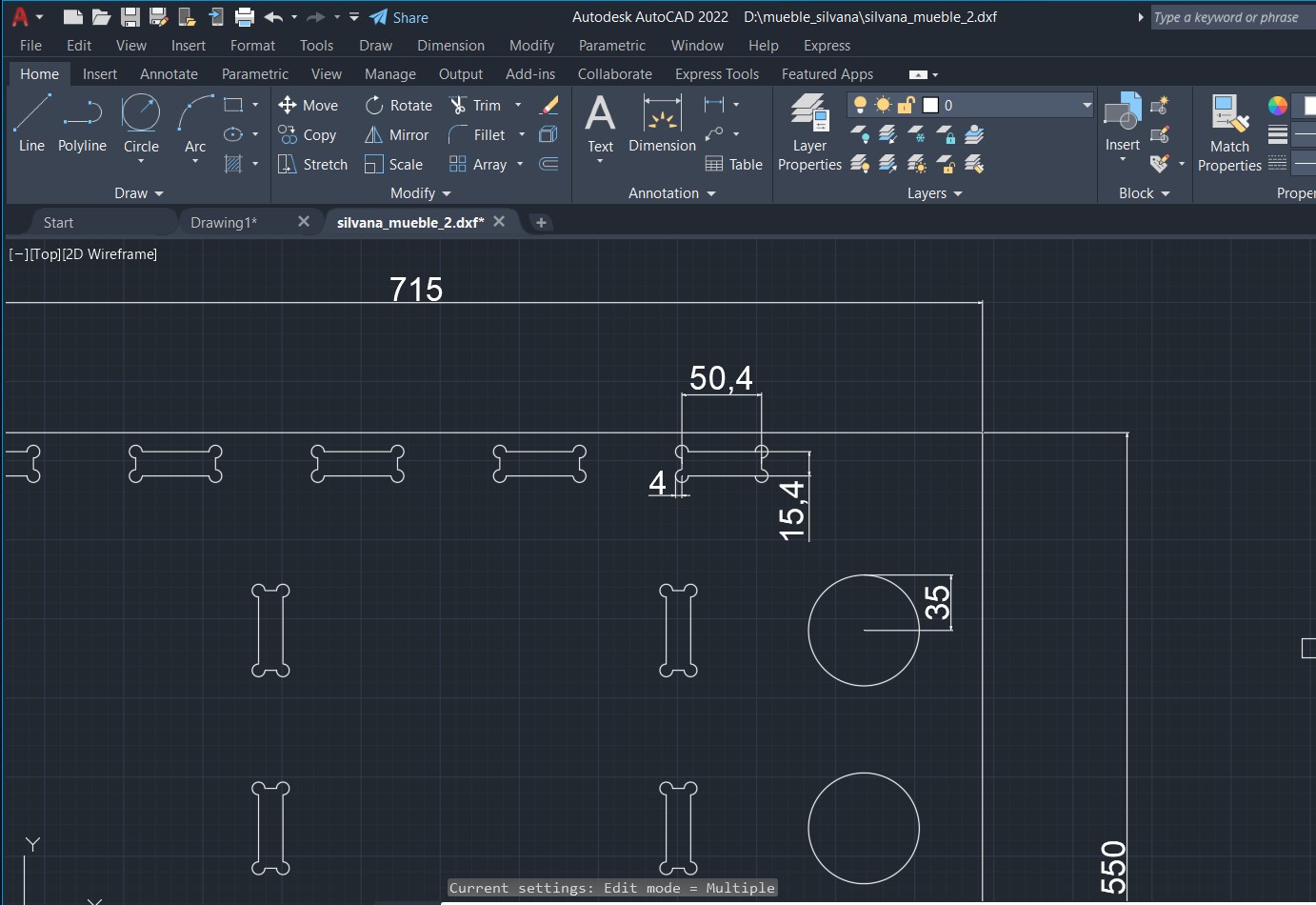The width and height of the screenshot is (1316, 905).
Task: Choose the Rotate tool
Action: tap(375, 105)
